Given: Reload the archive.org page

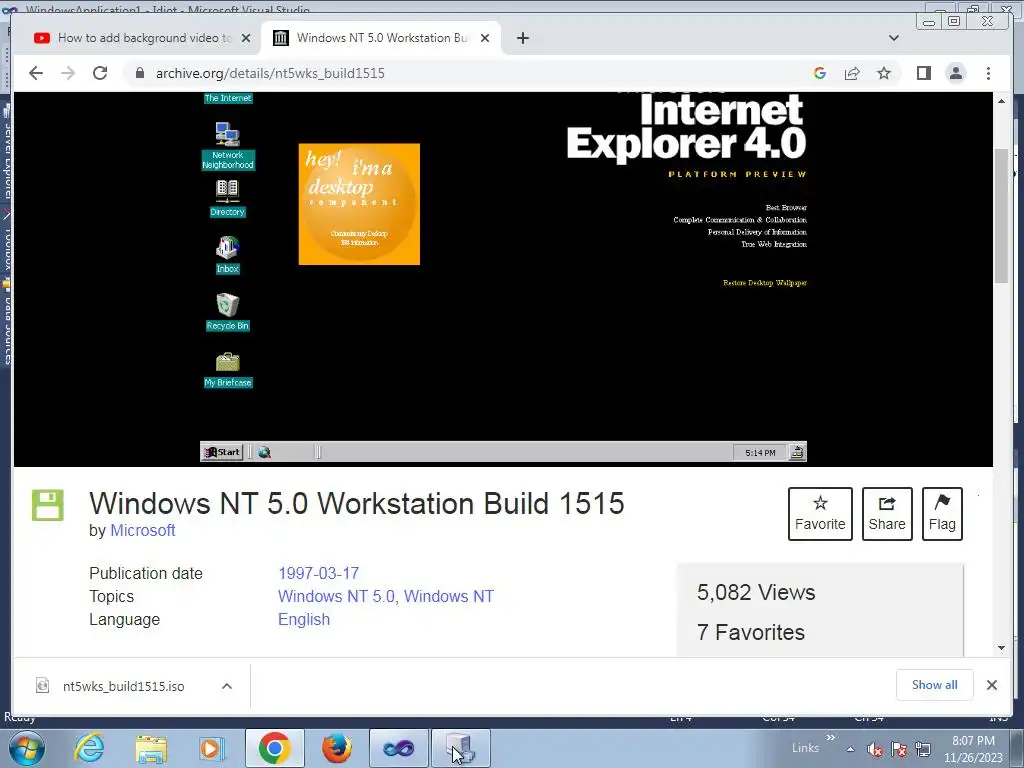Looking at the screenshot, I should point(100,73).
